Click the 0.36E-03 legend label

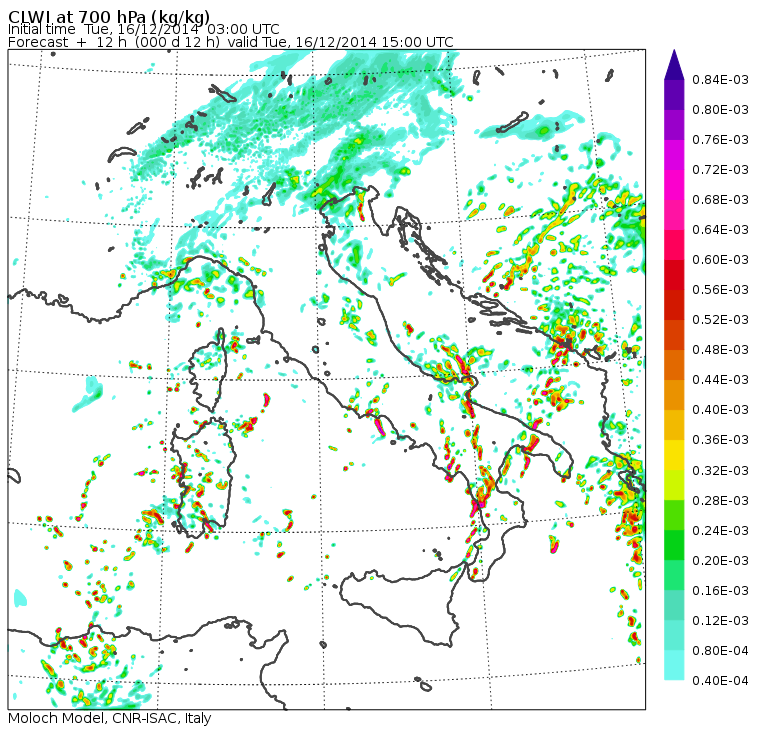(x=720, y=440)
